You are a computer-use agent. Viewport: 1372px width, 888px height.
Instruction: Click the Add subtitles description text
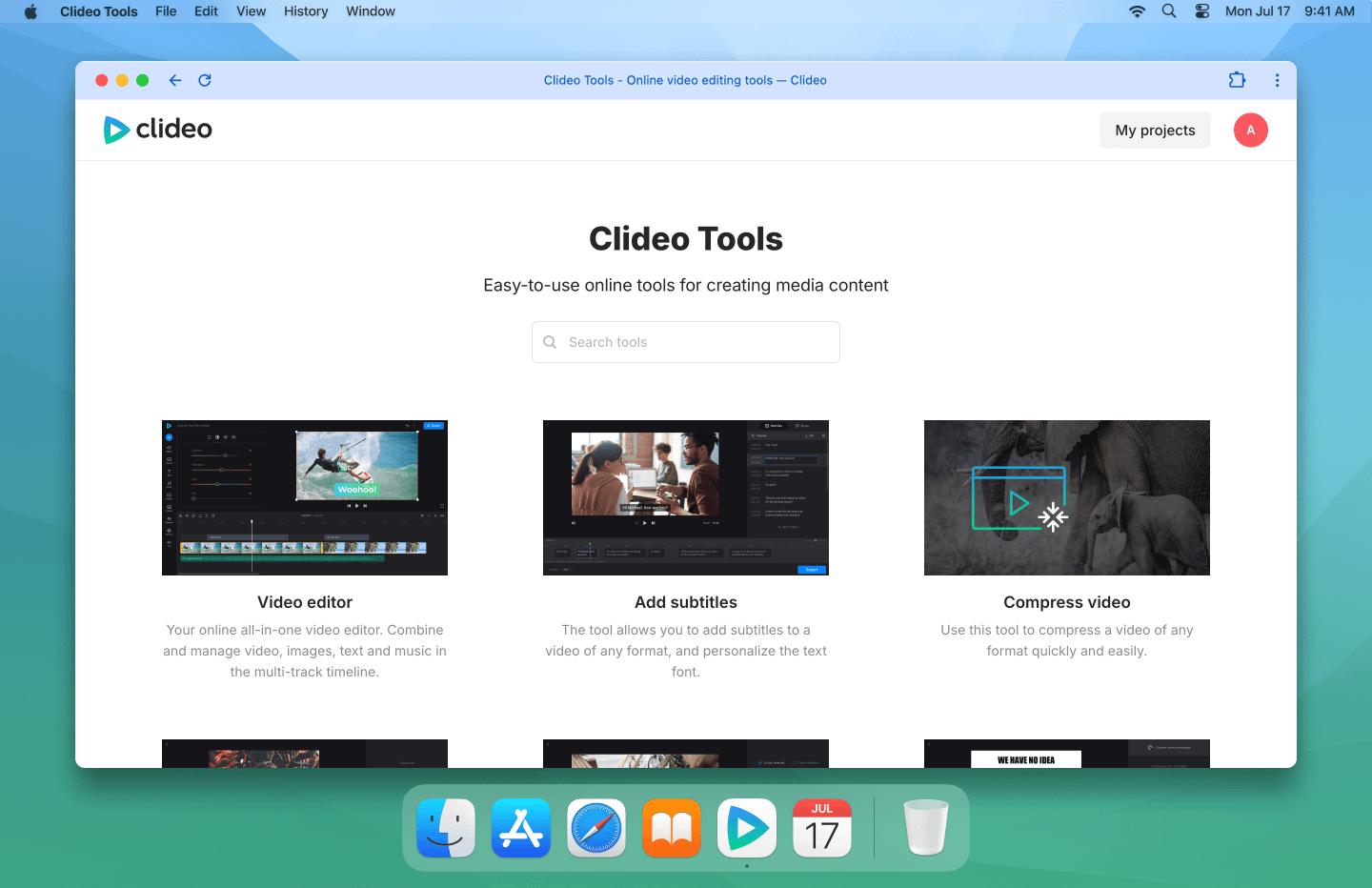686,651
